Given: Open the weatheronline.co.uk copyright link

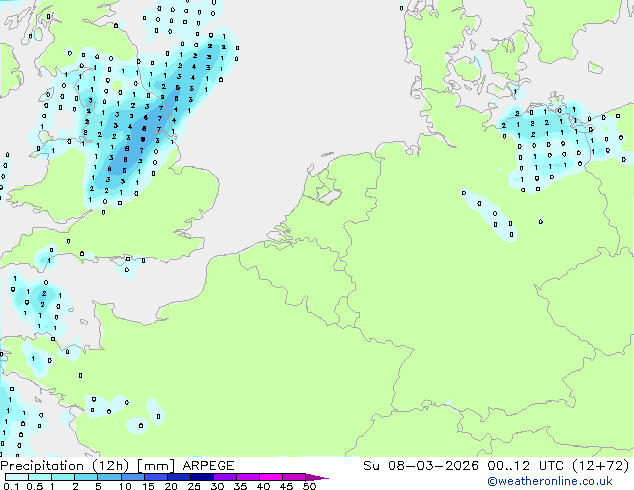Looking at the screenshot, I should pyautogui.click(x=550, y=481).
